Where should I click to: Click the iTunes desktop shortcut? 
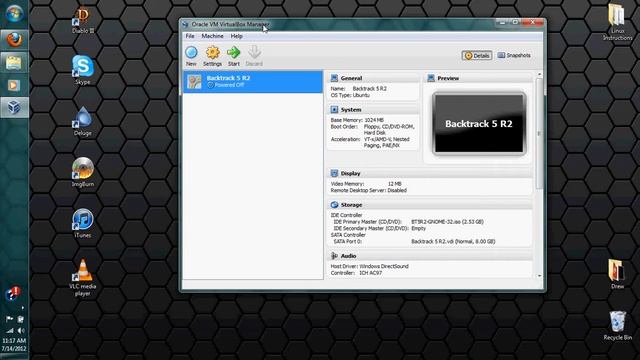tap(83, 223)
